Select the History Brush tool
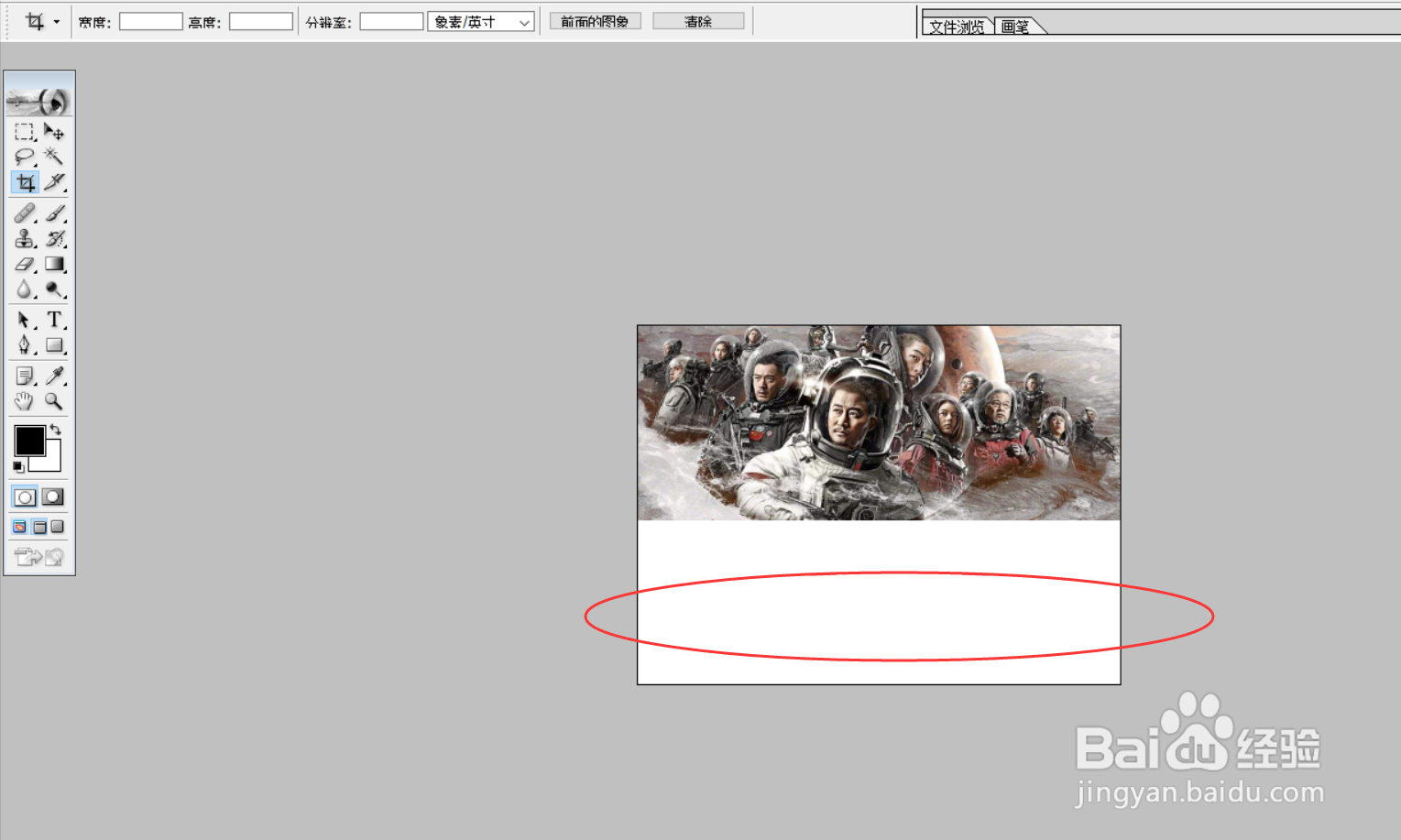 54,239
